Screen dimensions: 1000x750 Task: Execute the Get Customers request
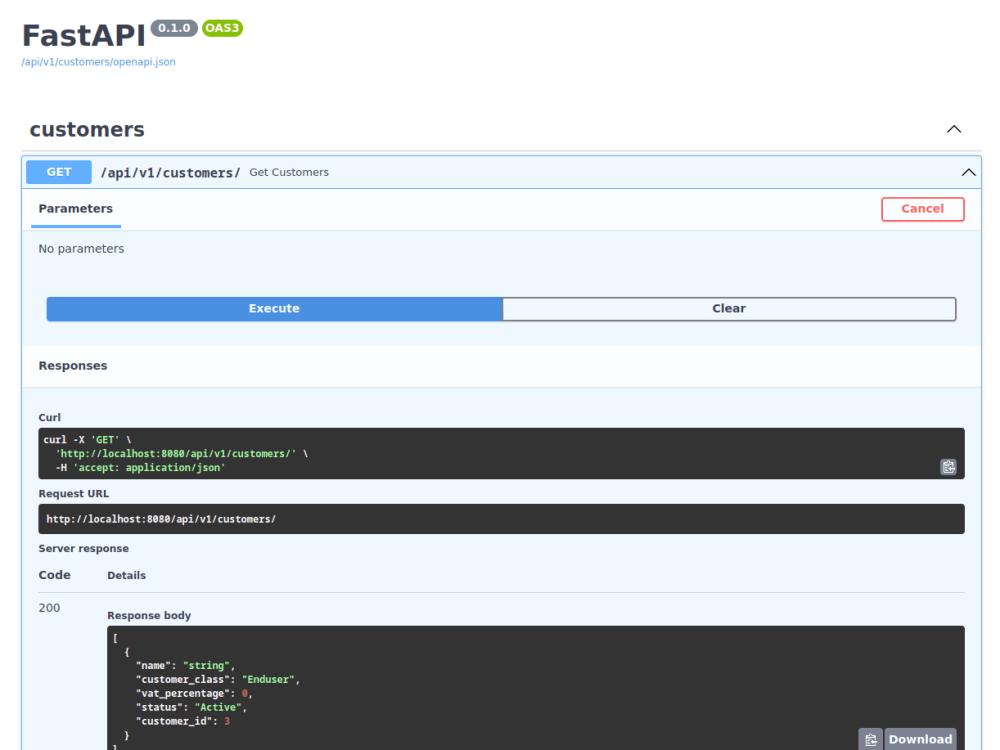pos(273,308)
